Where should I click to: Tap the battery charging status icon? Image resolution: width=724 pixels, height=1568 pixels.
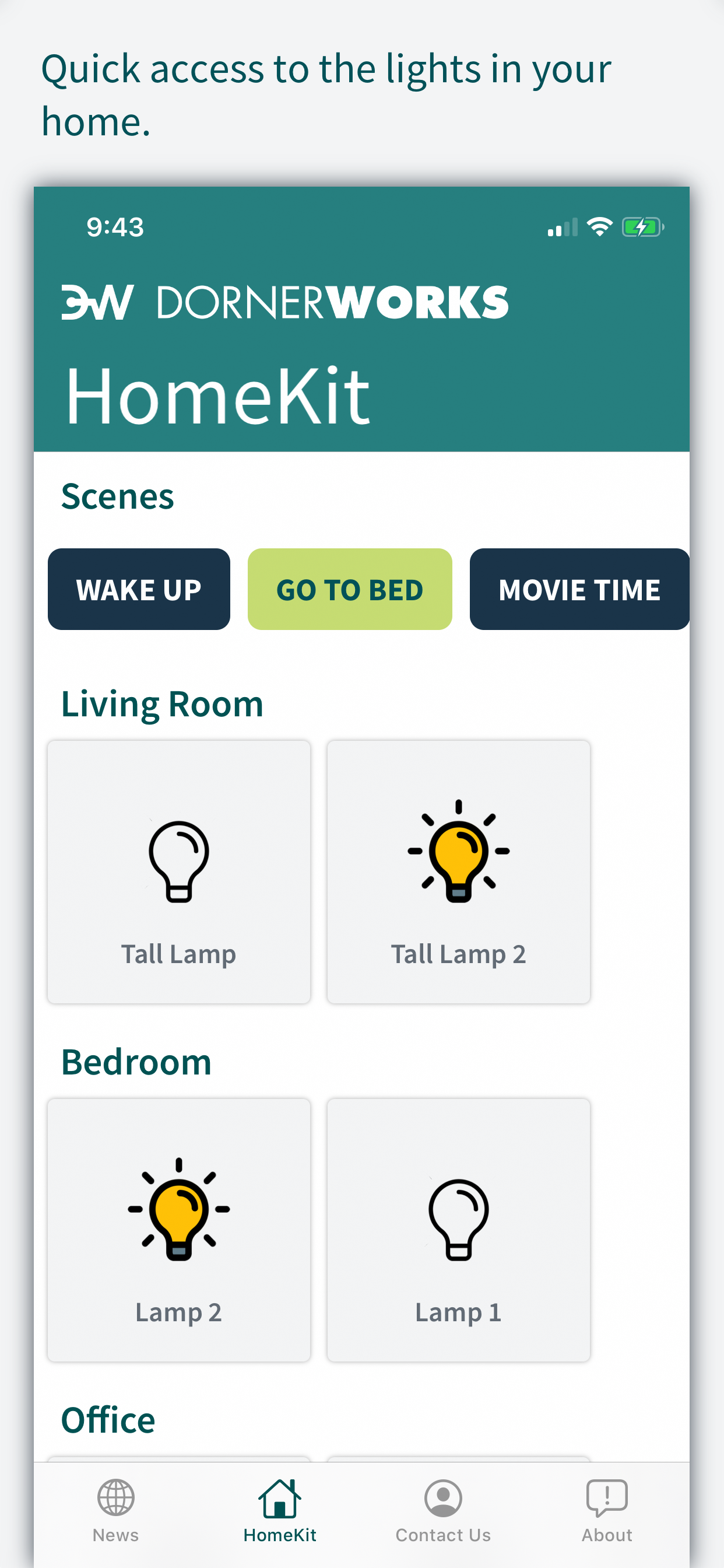643,227
